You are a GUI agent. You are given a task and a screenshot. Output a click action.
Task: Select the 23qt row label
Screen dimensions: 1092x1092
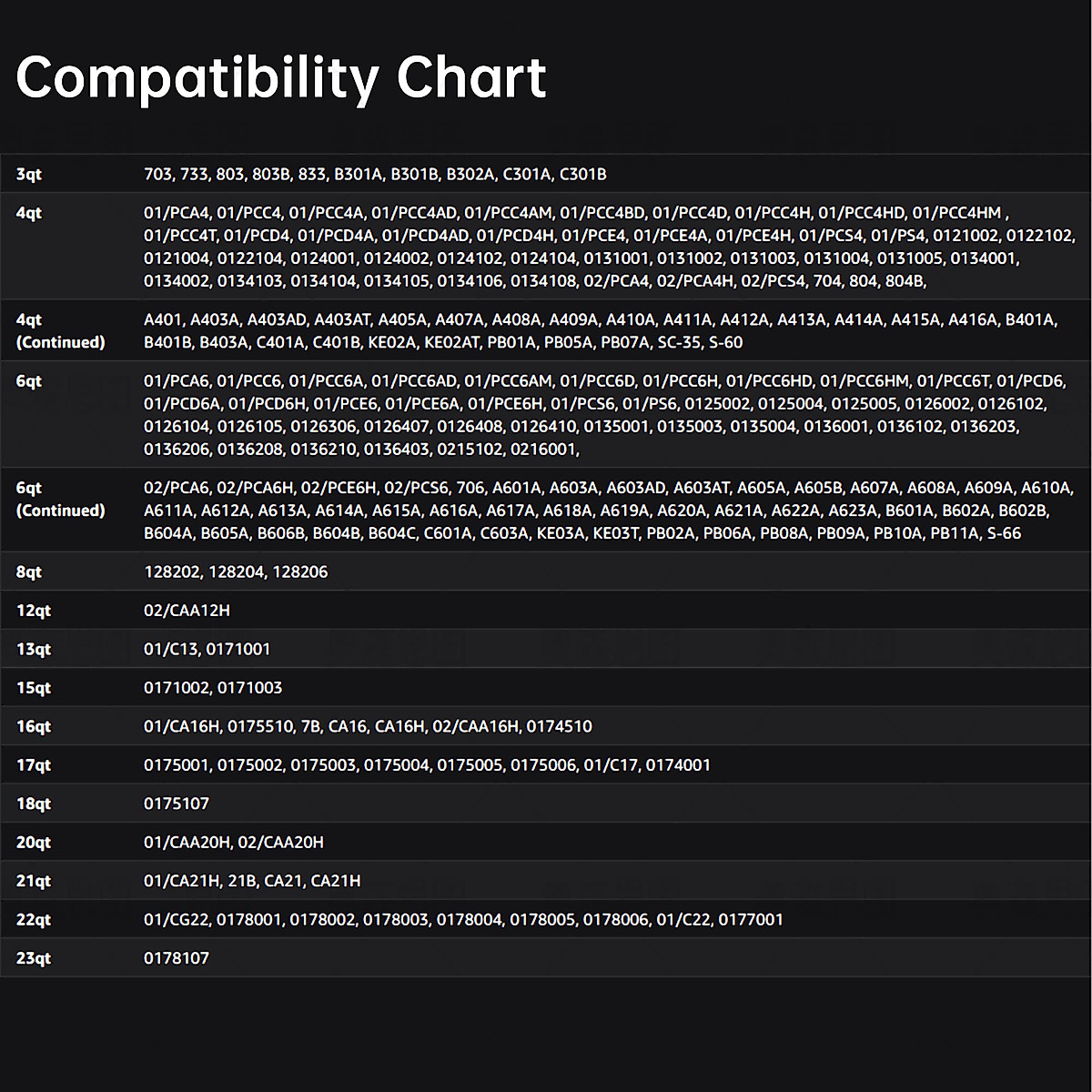pos(34,958)
